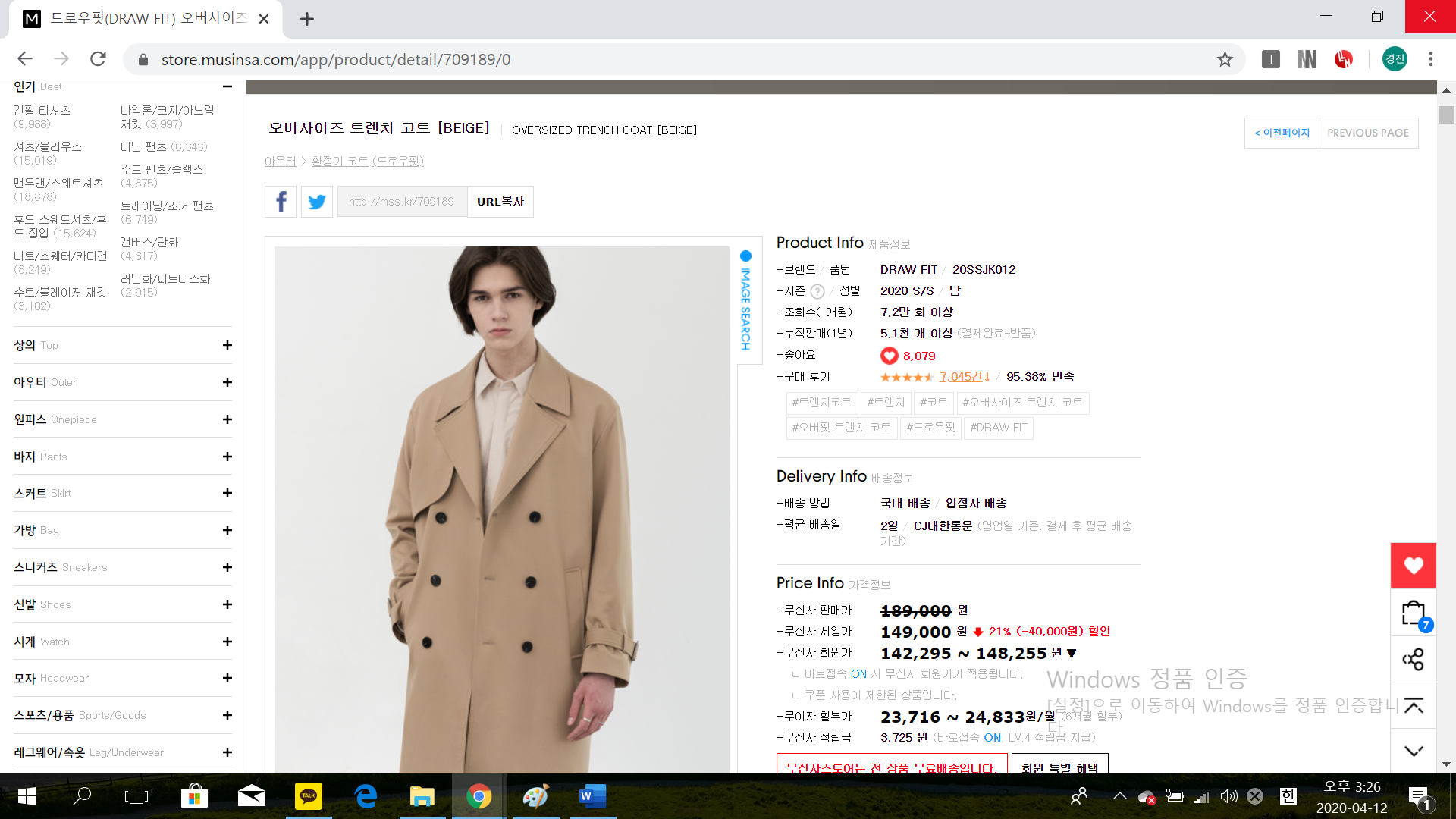Share product on Twitter icon

(x=317, y=202)
